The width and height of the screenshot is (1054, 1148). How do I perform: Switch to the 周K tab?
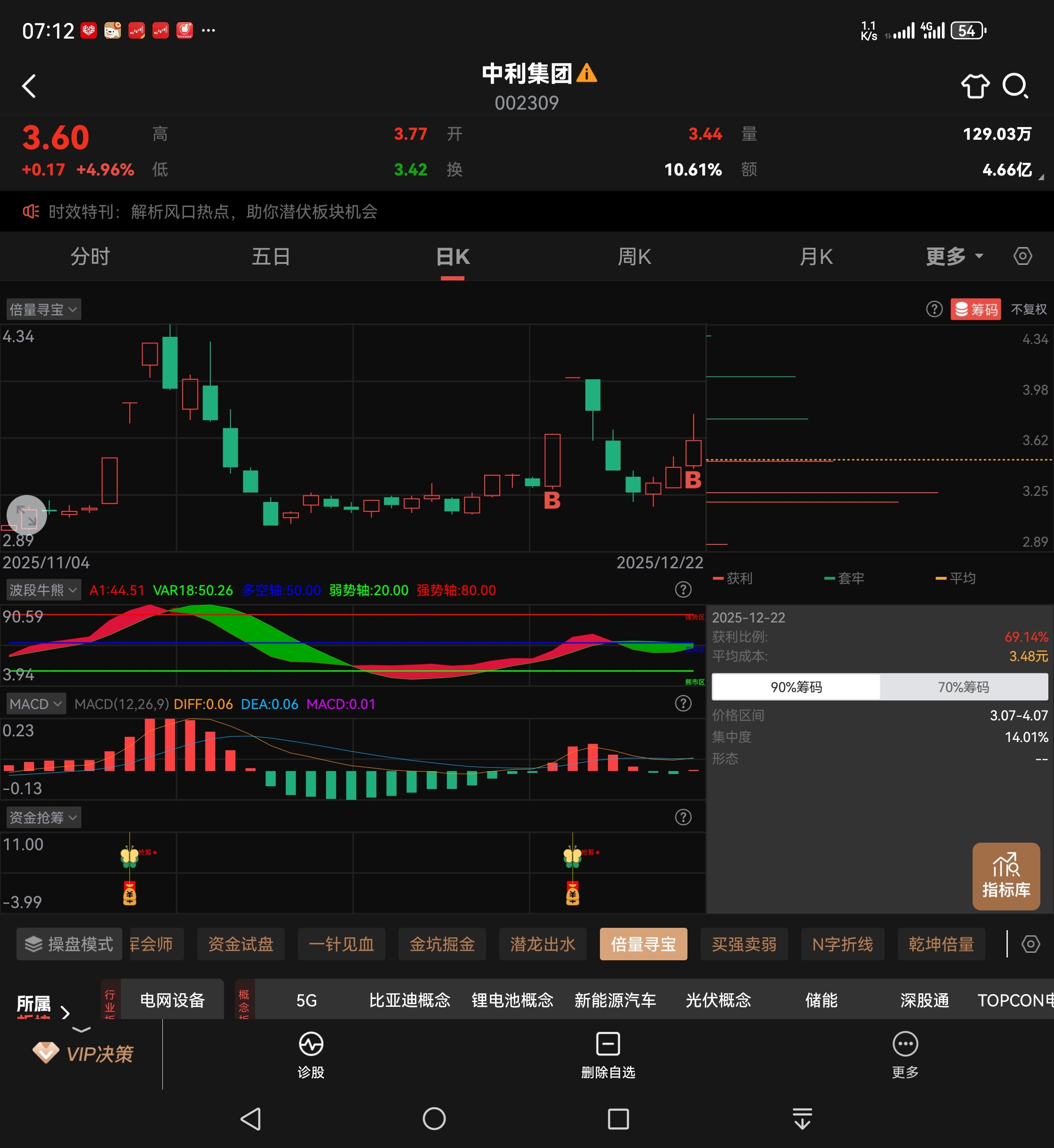point(634,256)
